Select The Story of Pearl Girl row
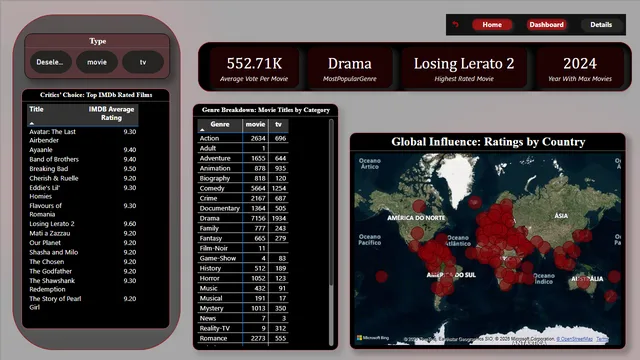Image resolution: width=640 pixels, height=360 pixels. click(82, 303)
